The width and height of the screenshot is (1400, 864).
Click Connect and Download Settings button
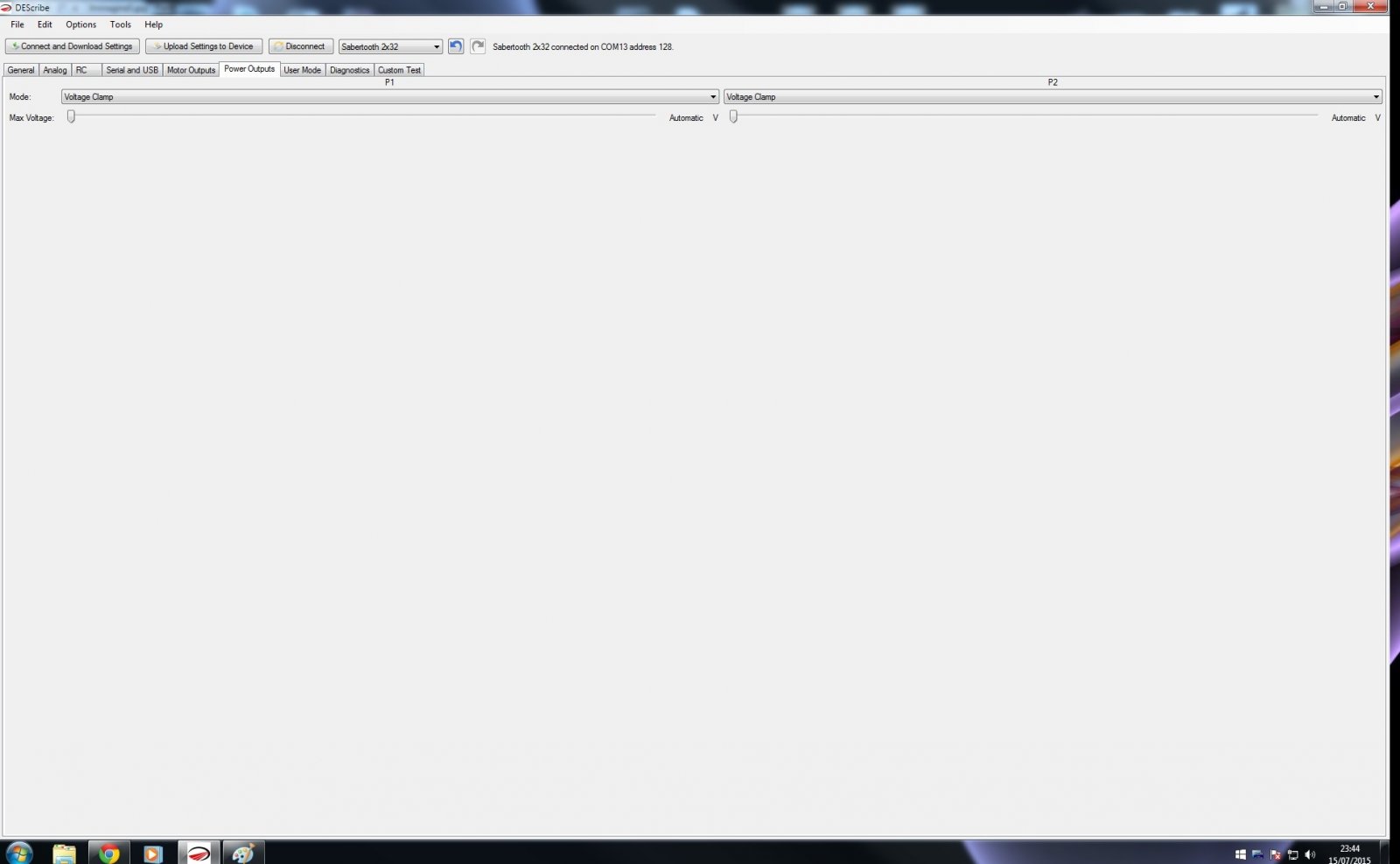coord(73,46)
